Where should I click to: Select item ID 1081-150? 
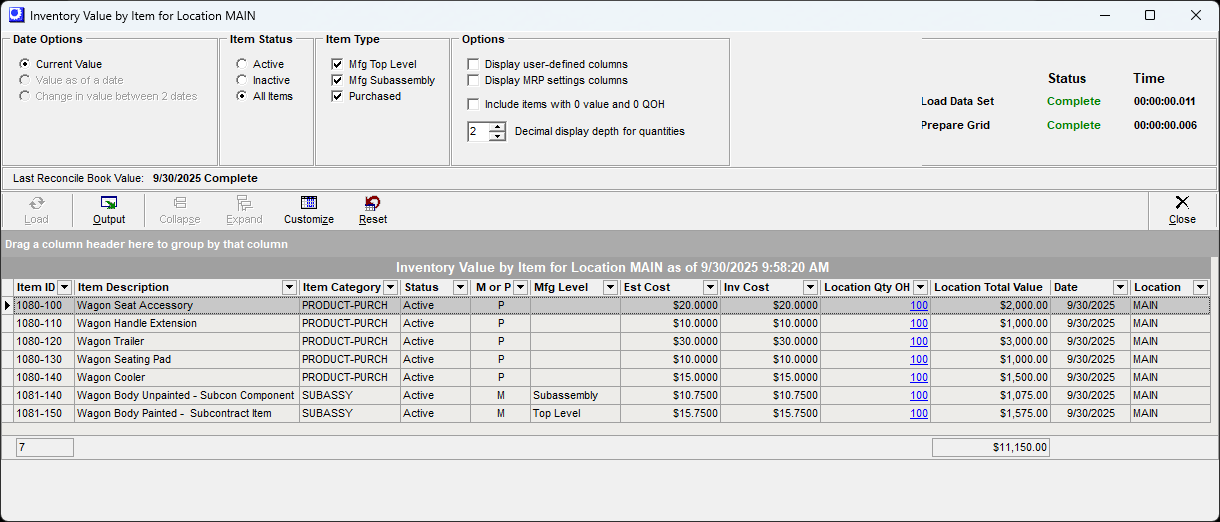click(44, 414)
